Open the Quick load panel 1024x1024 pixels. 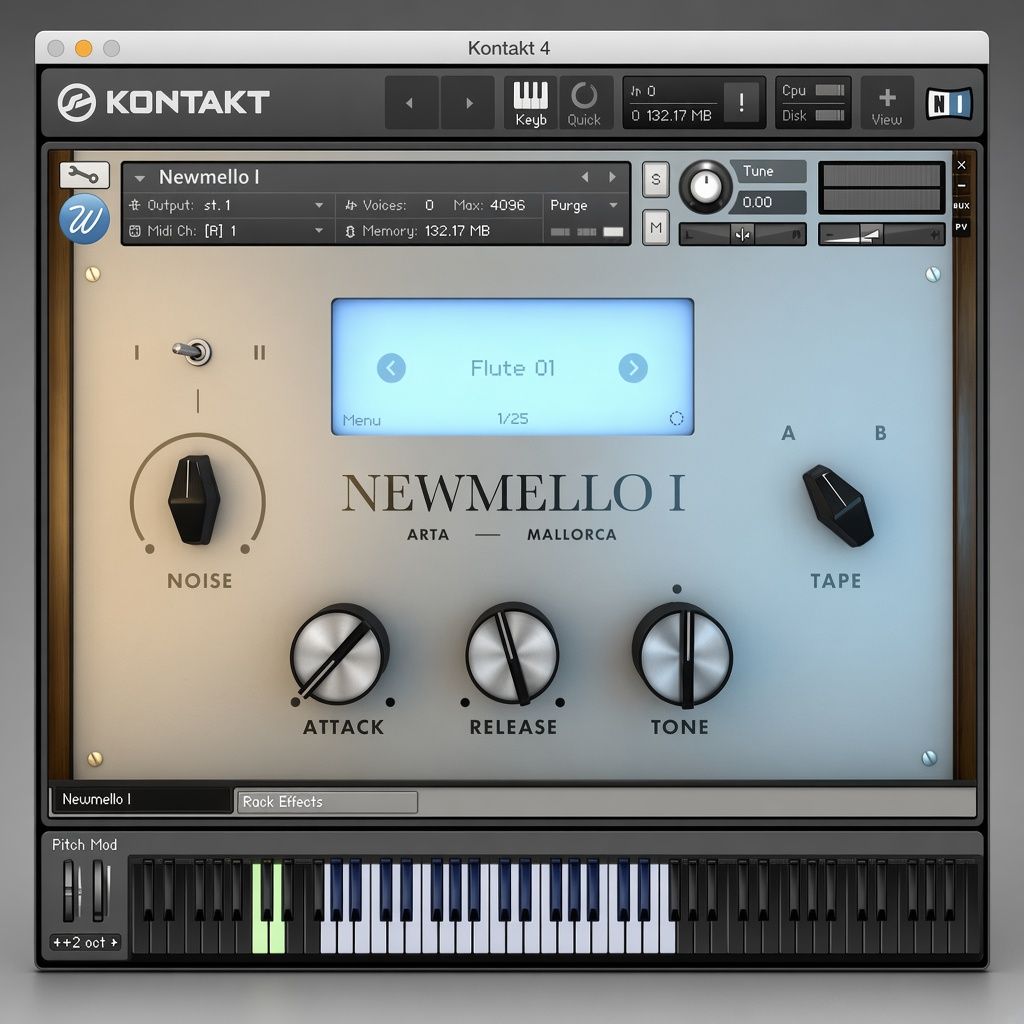pos(584,103)
